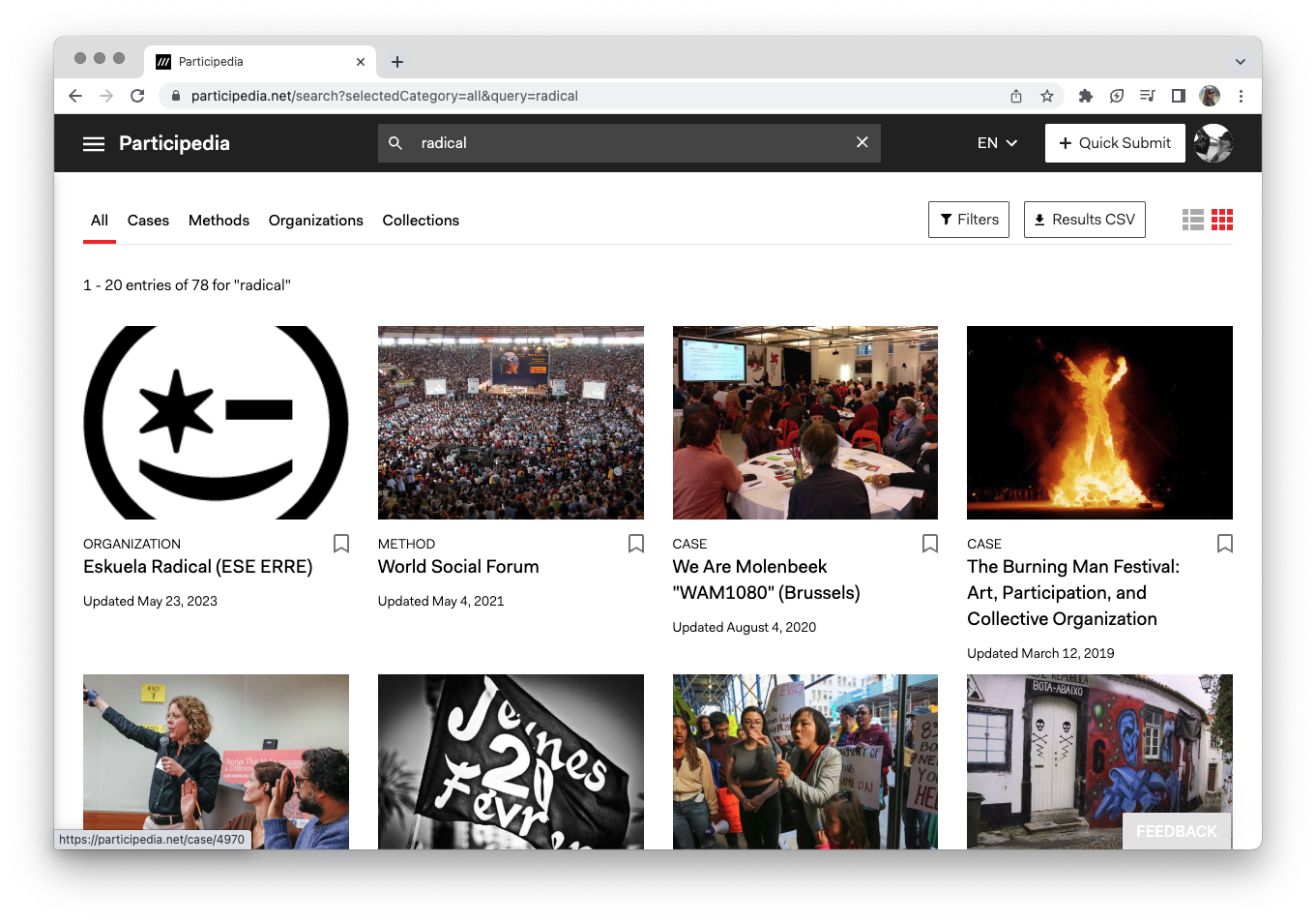Click the user profile avatar in the header
1316x921 pixels.
(x=1213, y=143)
